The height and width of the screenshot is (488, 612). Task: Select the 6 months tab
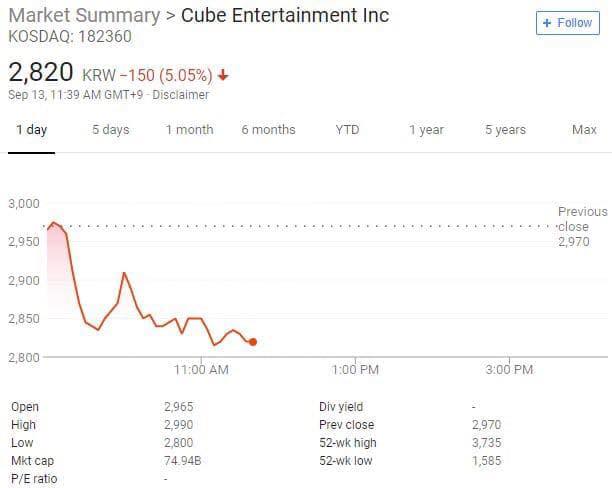coord(268,130)
